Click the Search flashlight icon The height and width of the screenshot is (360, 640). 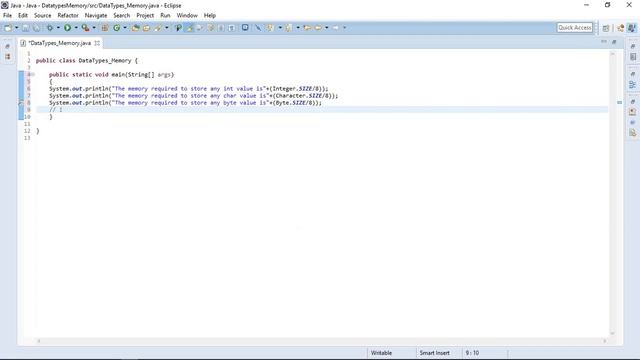(x=158, y=28)
